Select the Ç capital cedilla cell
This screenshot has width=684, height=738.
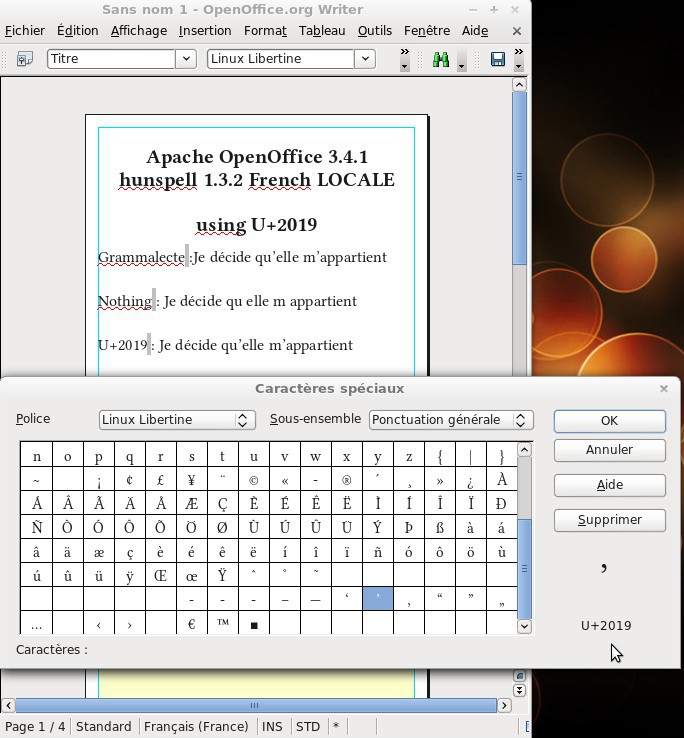pos(223,504)
